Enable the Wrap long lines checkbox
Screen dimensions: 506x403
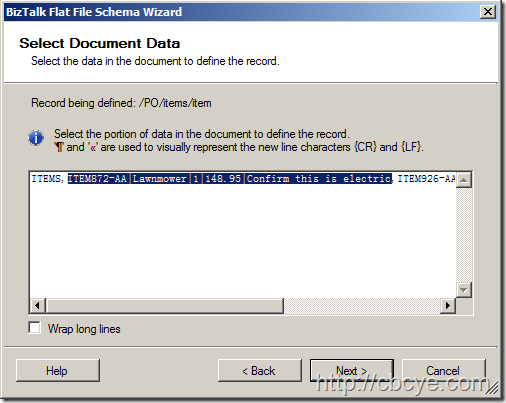click(35, 328)
